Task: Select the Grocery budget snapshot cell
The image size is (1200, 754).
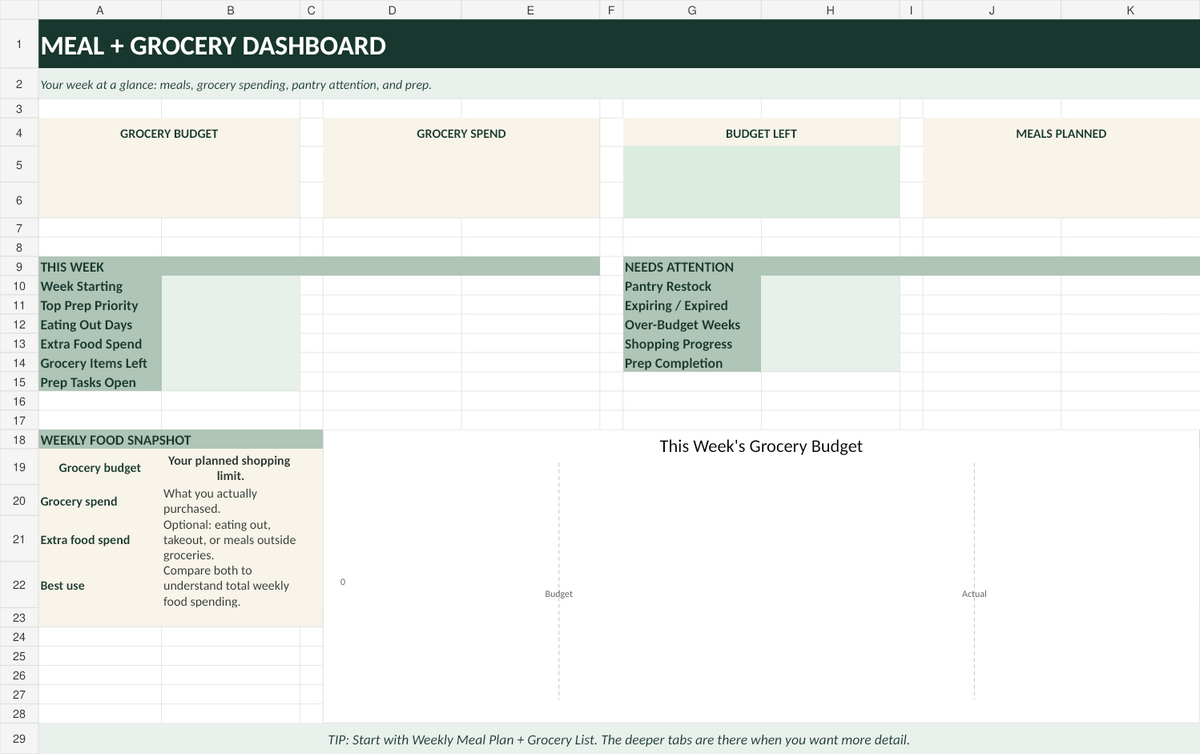Action: pos(100,467)
